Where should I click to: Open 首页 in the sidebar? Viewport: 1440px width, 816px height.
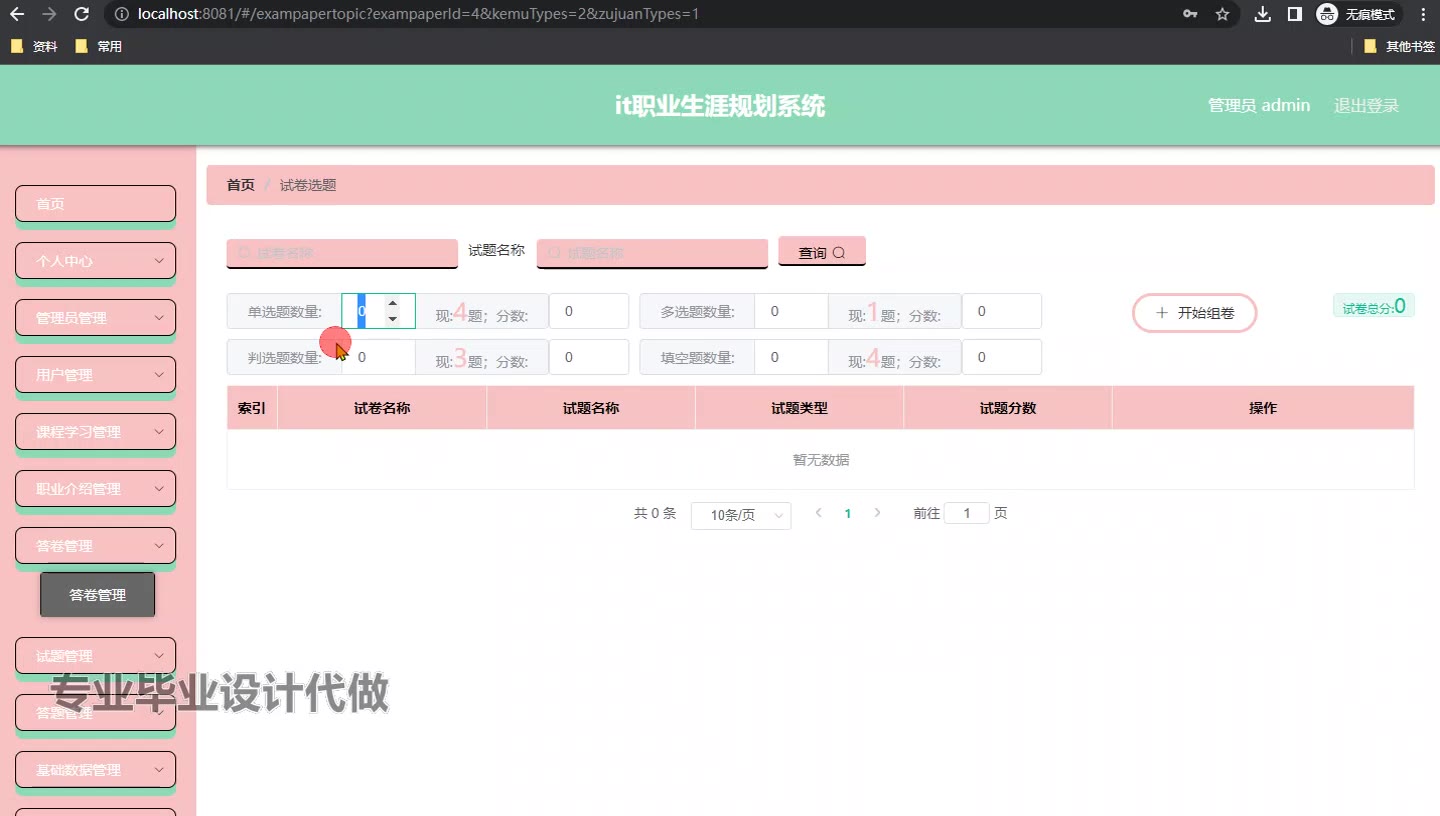(x=95, y=204)
